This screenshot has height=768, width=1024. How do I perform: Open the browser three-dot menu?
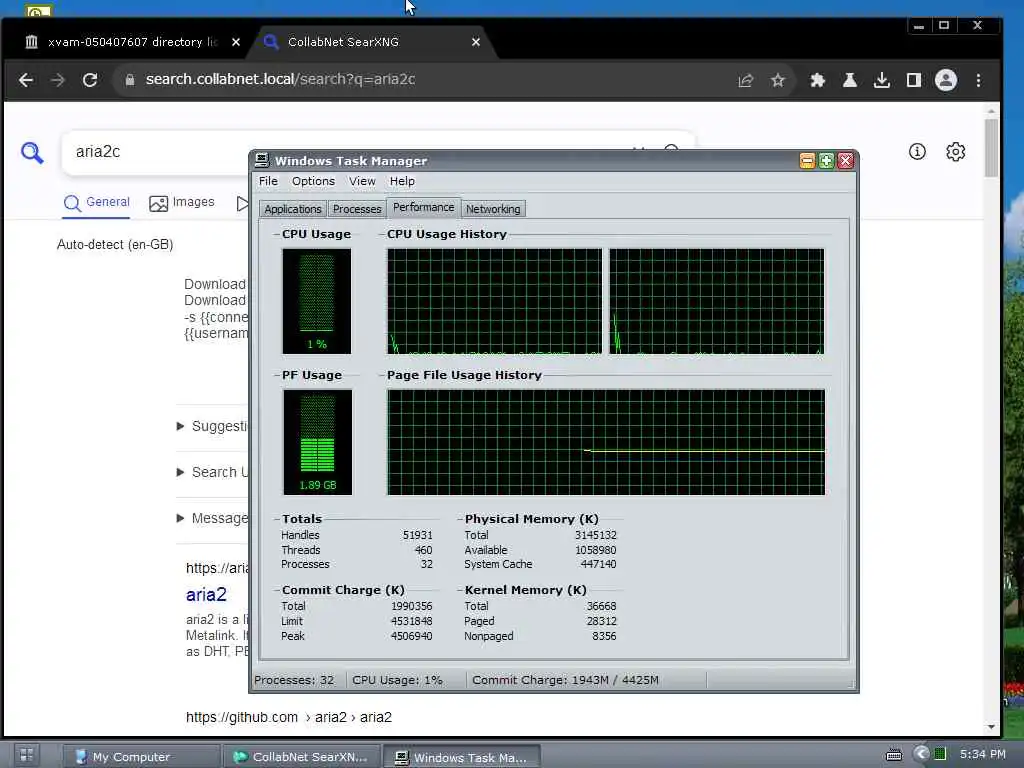[x=978, y=80]
